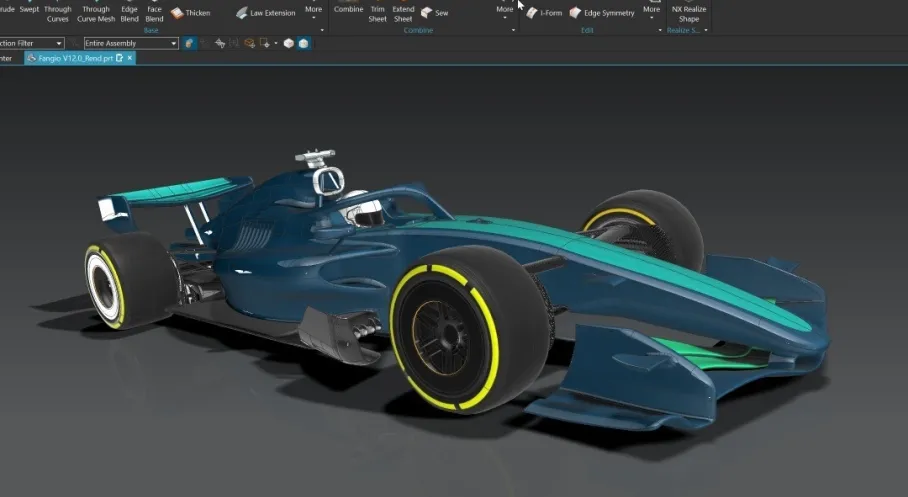Viewport: 908px width, 497px height.
Task: Apply the Face Blend command
Action: click(155, 14)
